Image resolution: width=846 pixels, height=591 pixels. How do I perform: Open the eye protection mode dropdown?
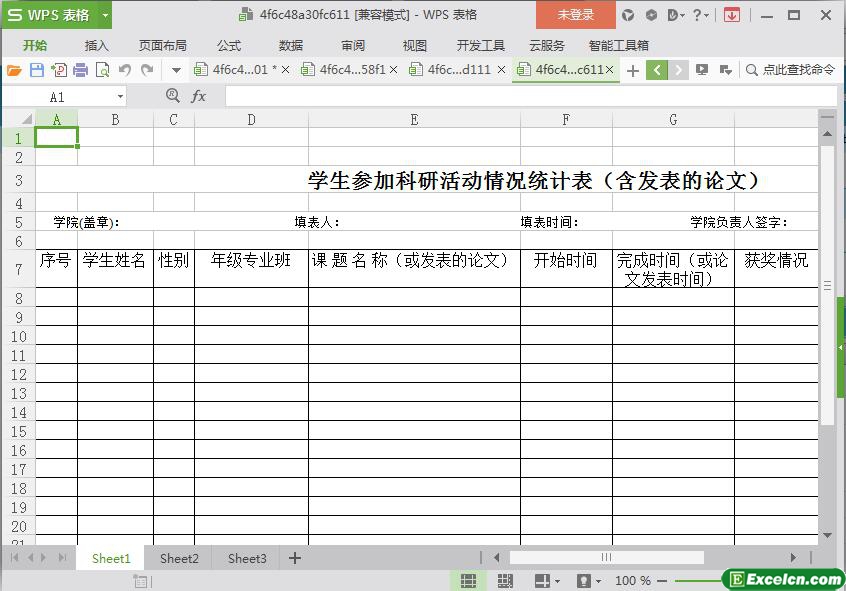coord(599,581)
